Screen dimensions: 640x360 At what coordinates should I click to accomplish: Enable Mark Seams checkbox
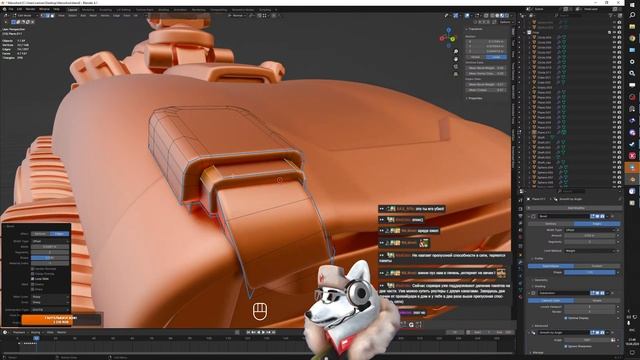coord(33,284)
